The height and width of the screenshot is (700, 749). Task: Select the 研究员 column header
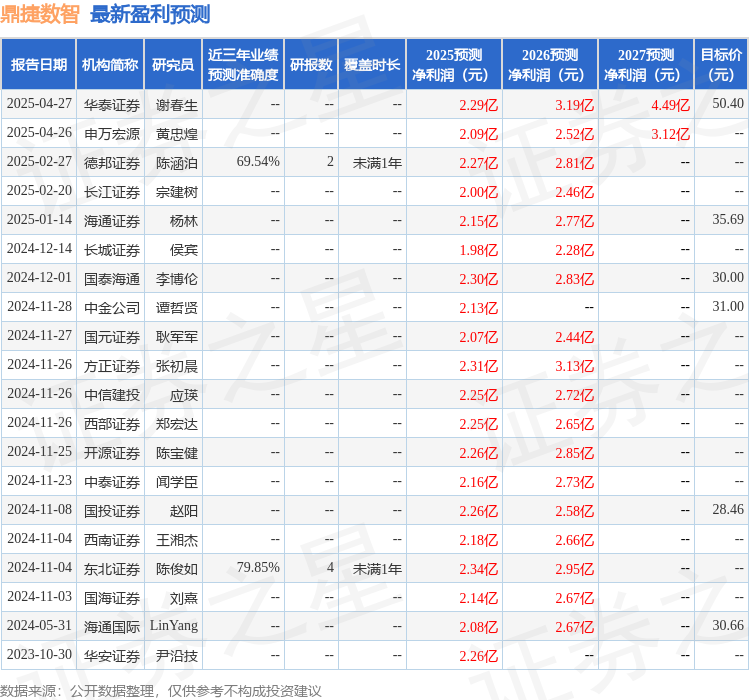[173, 65]
